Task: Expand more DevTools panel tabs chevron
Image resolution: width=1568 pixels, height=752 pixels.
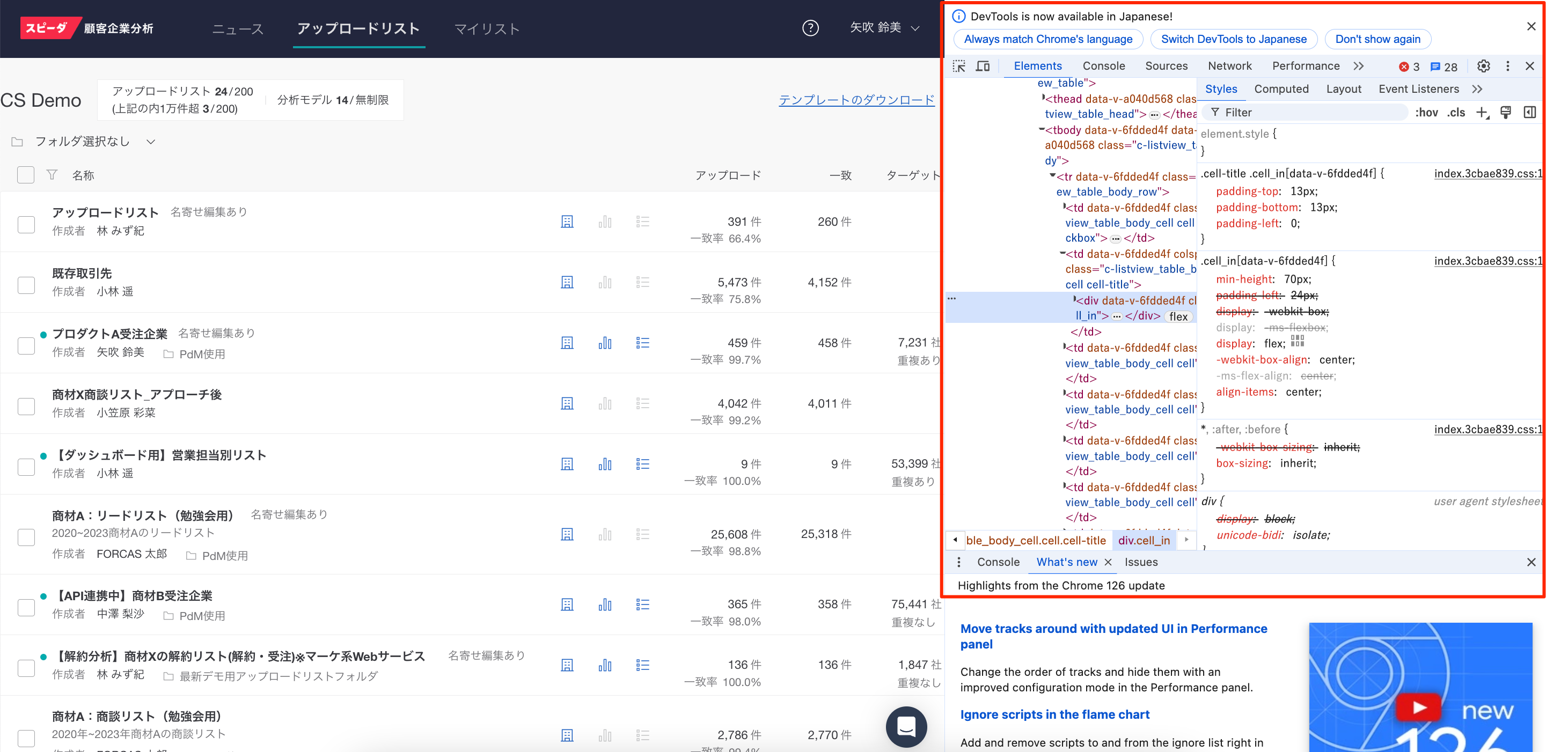Action: [x=1359, y=66]
